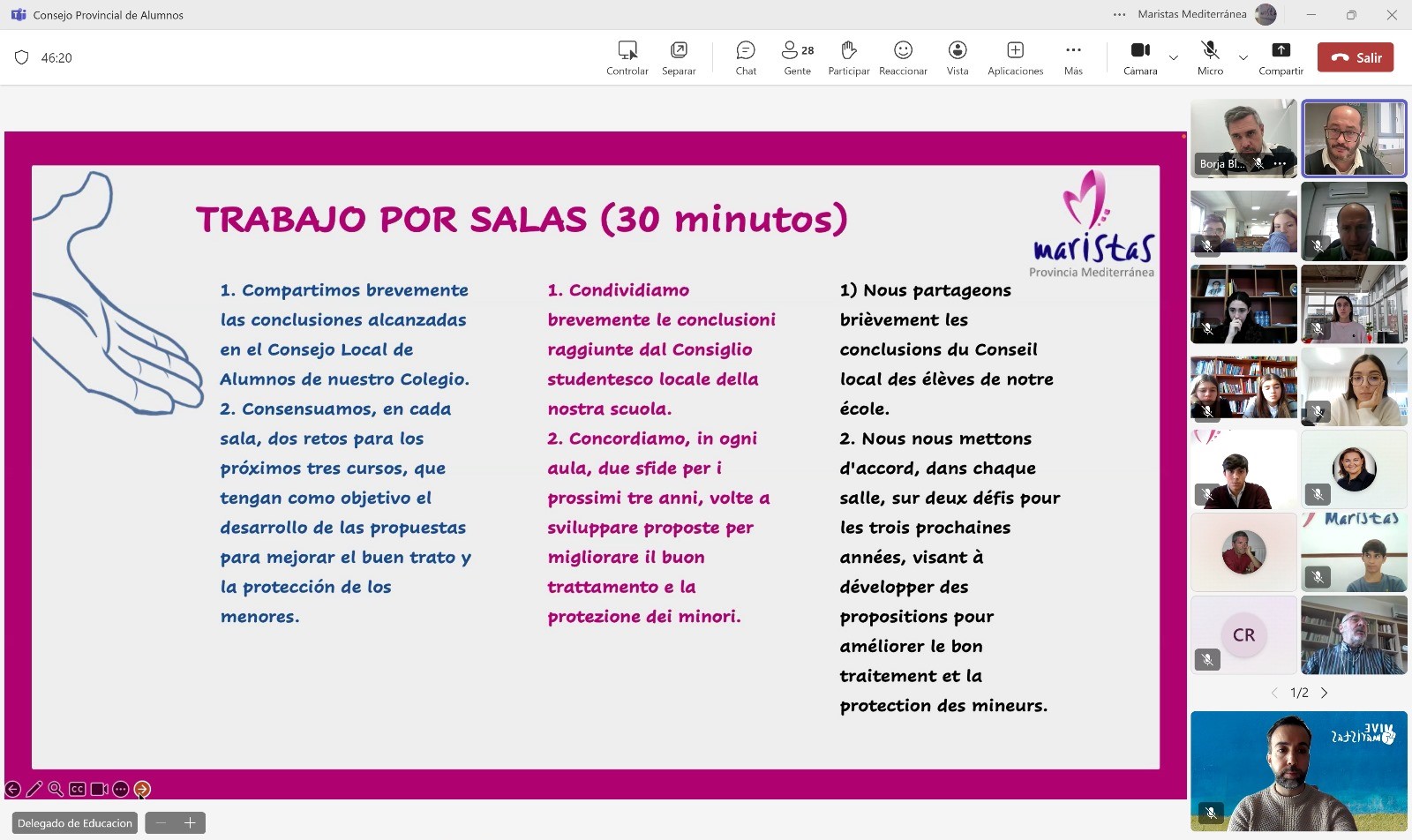
Task: Pop out shared content with Separar
Action: (x=679, y=57)
